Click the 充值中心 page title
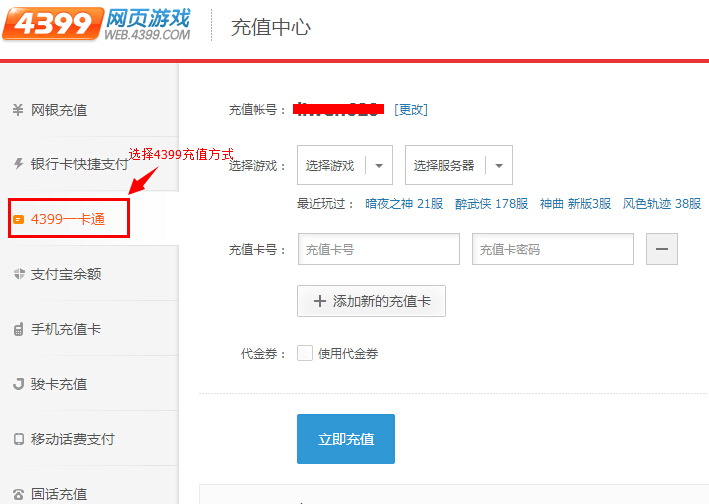The image size is (709, 504). [x=270, y=27]
